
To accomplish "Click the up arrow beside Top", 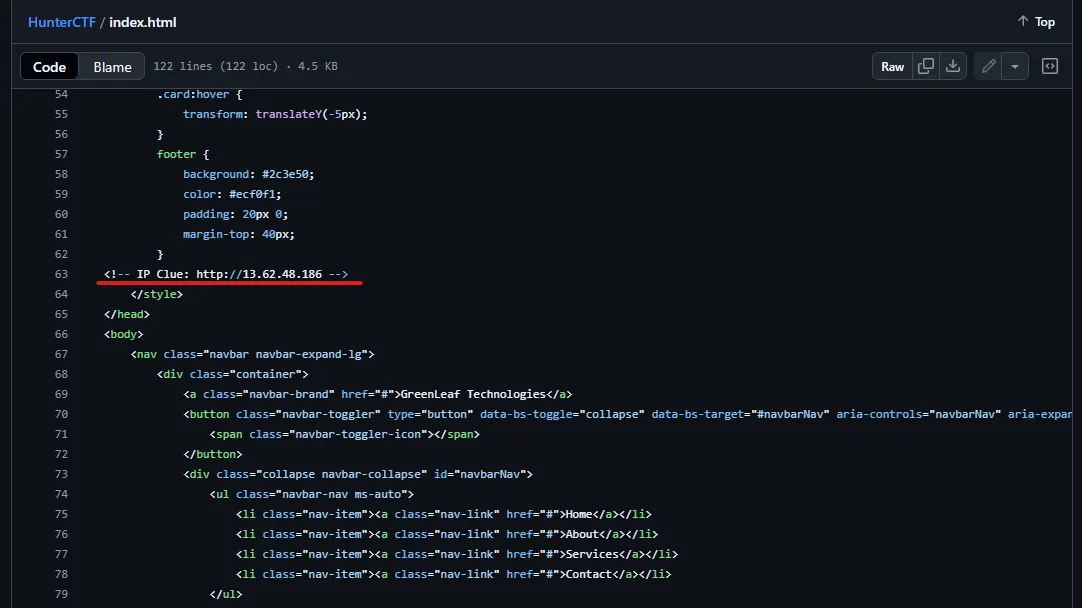I will (x=1023, y=21).
